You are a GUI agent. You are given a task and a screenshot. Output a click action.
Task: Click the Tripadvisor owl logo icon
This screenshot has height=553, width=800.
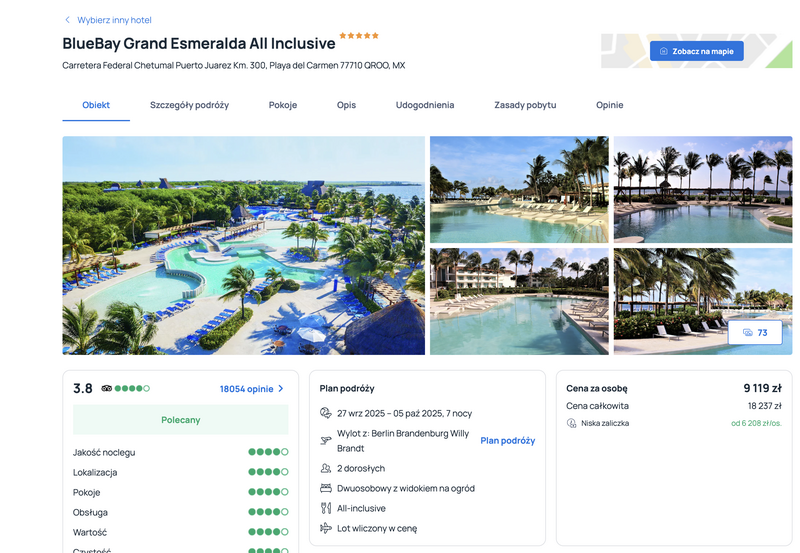[107, 388]
